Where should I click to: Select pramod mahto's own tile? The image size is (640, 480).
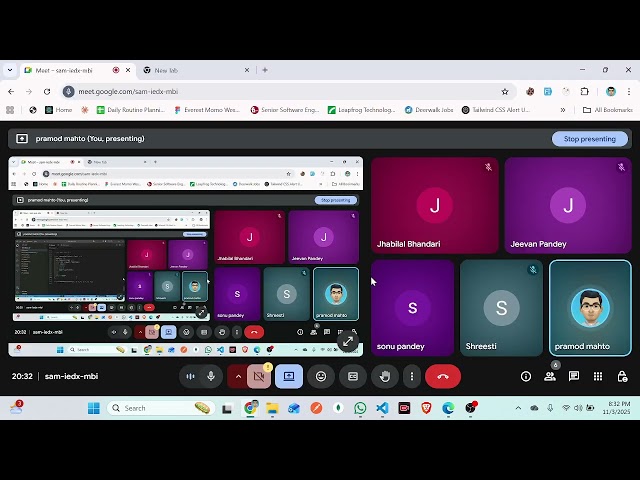pyautogui.click(x=590, y=308)
